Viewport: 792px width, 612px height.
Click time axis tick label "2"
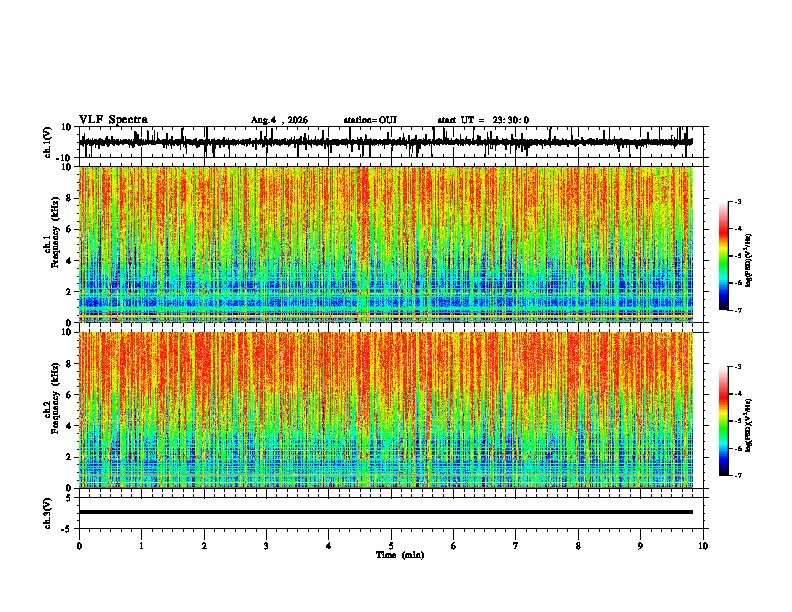click(204, 546)
